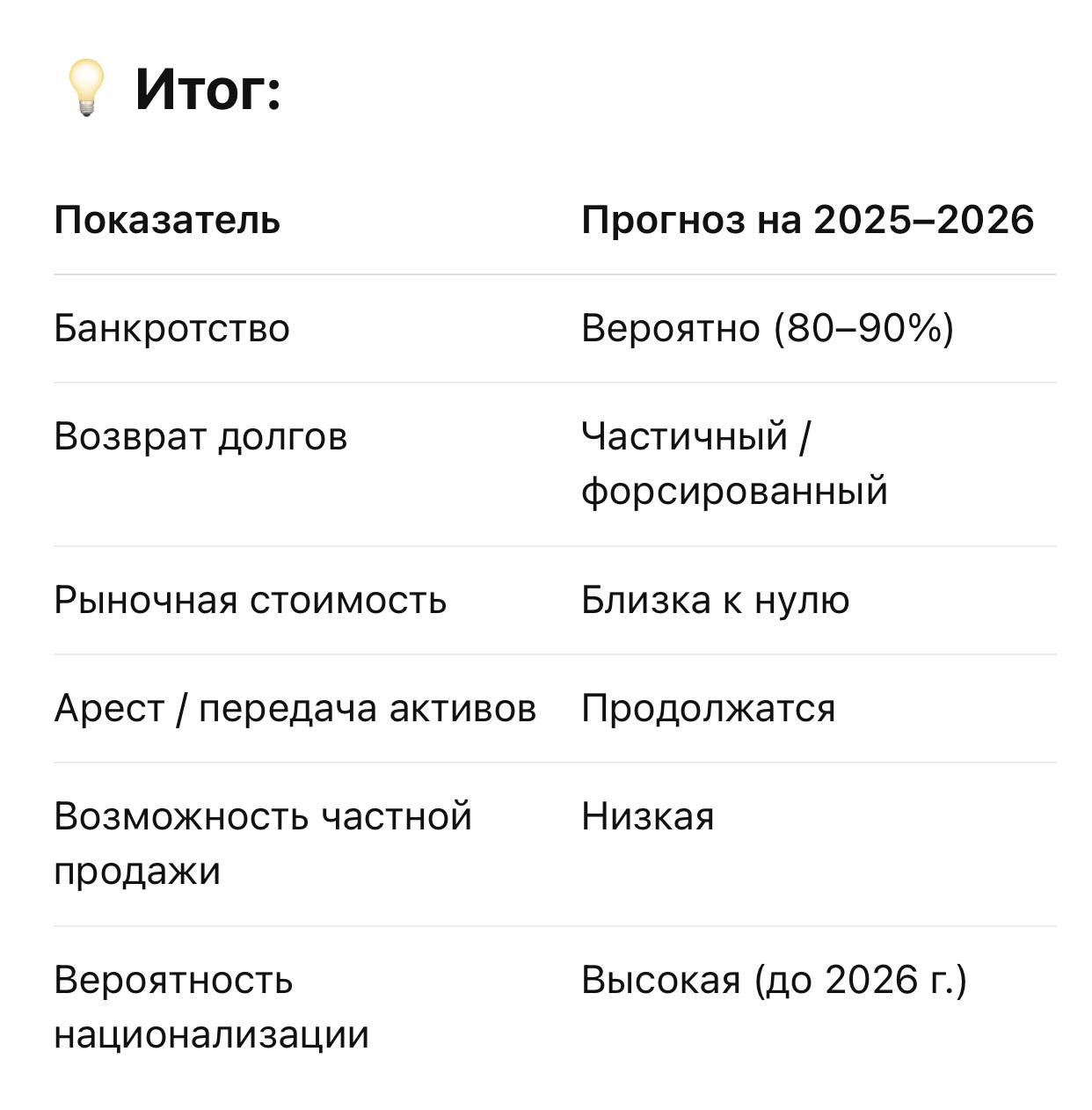This screenshot has height=1110, width=1092.
Task: Click the Итог: heading
Action: (208, 89)
